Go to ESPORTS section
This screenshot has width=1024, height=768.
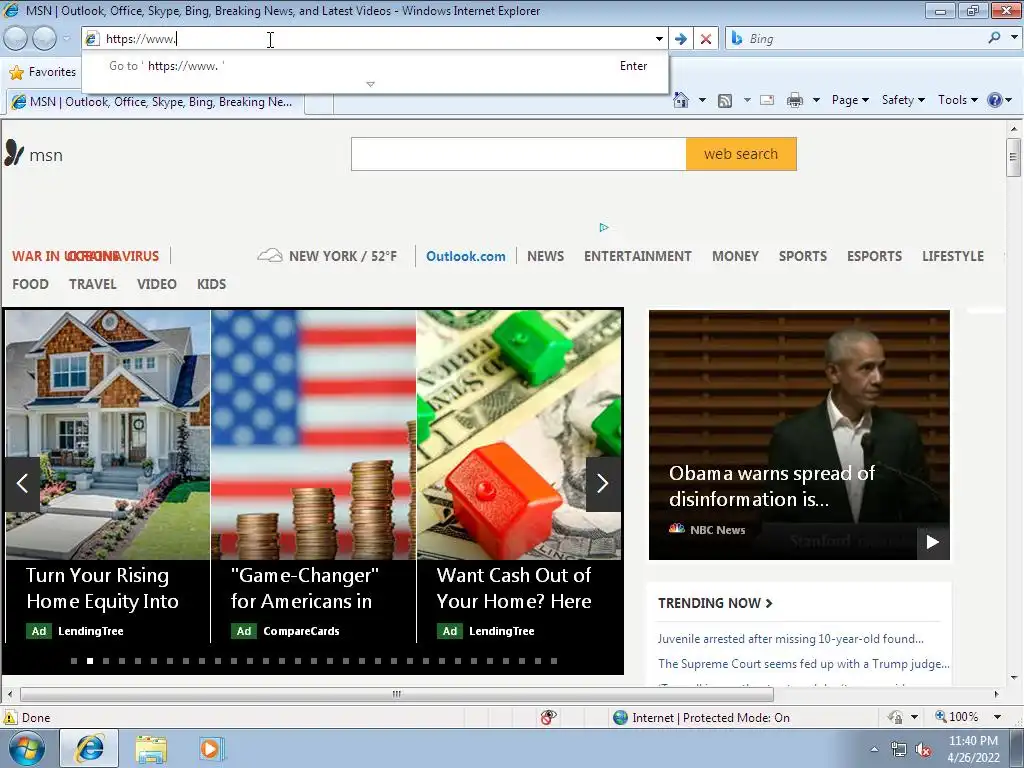[874, 256]
